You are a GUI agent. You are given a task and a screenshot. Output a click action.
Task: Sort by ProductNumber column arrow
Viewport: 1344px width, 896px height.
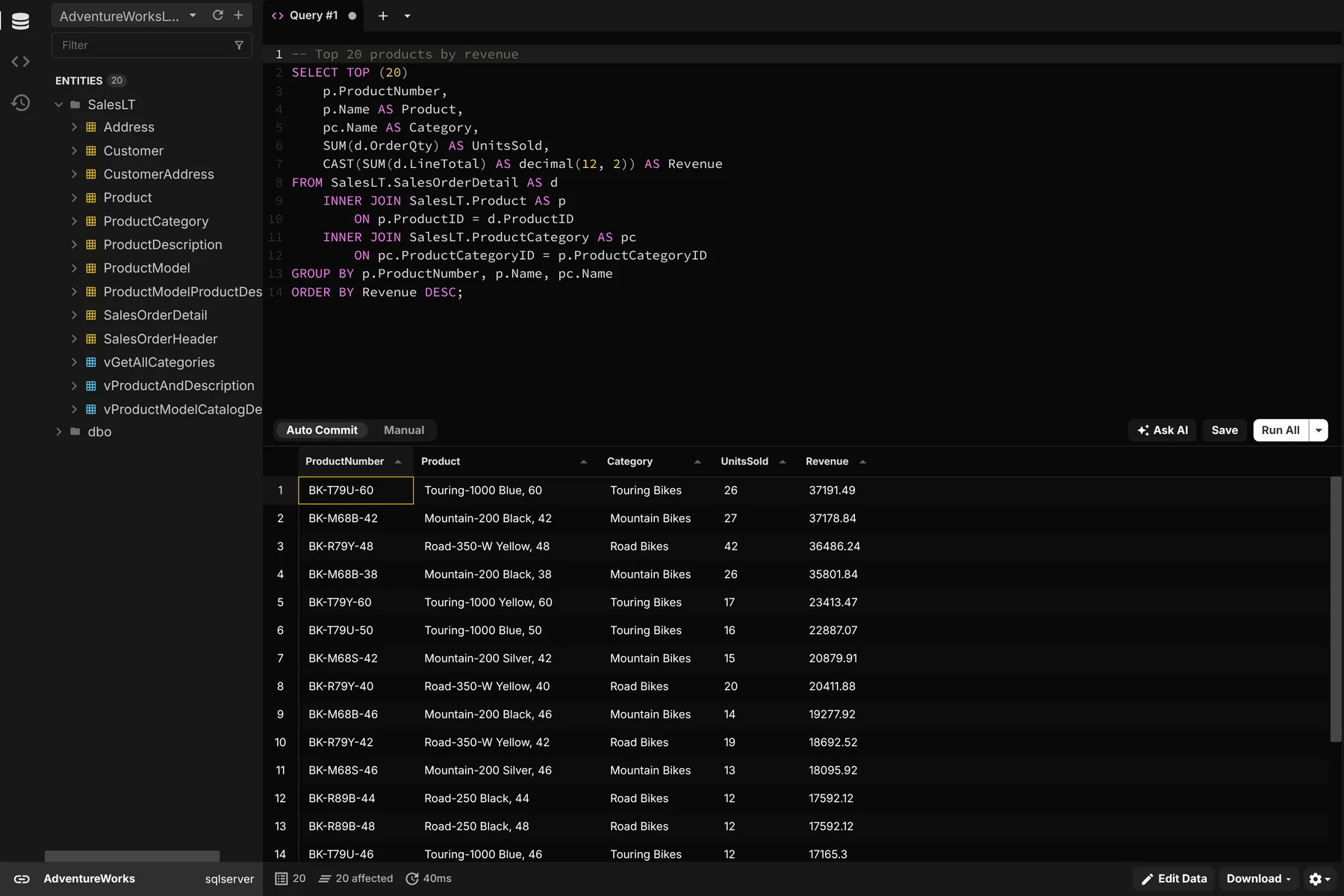coord(398,461)
